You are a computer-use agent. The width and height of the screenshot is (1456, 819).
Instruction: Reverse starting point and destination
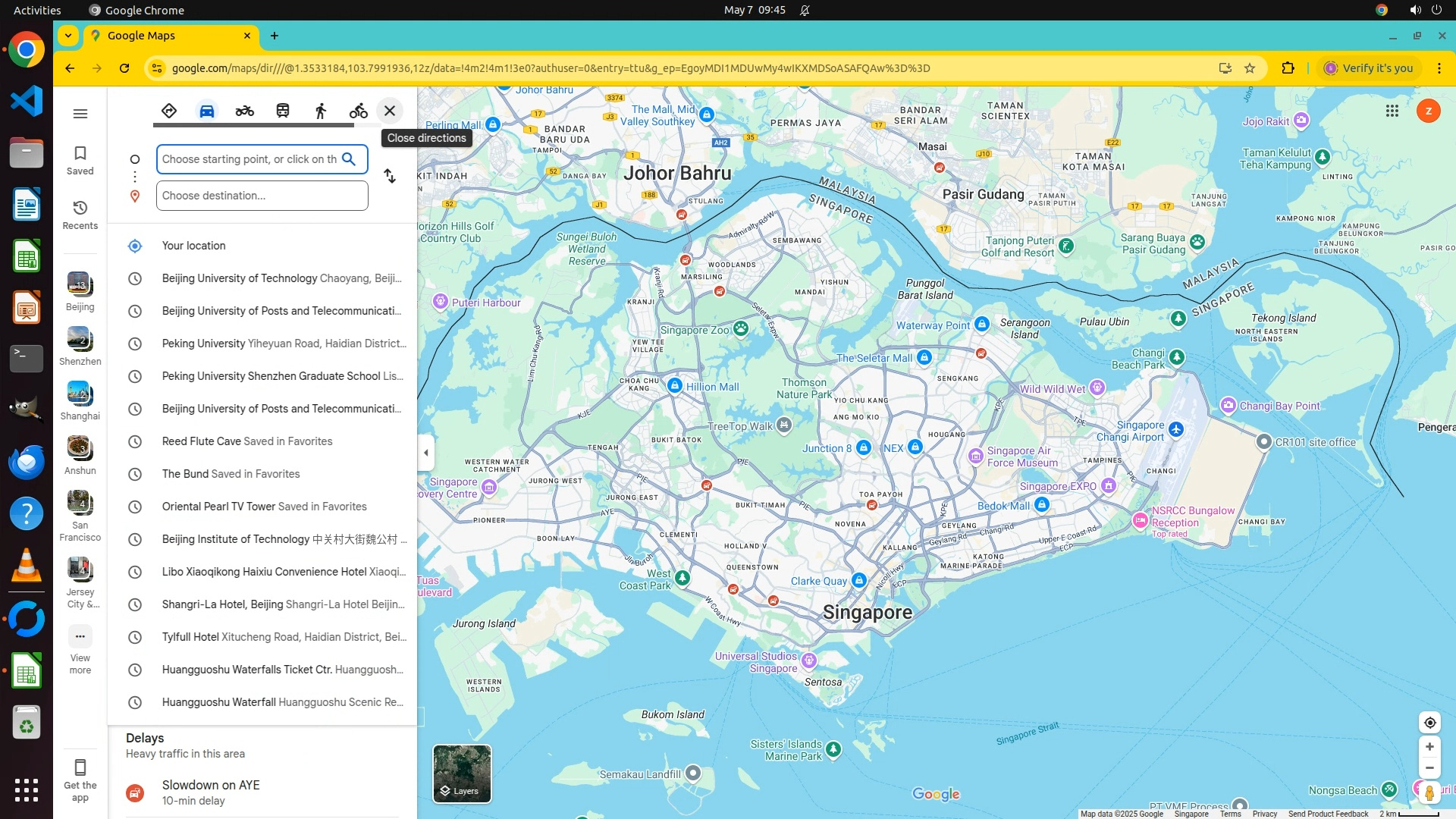tap(390, 177)
